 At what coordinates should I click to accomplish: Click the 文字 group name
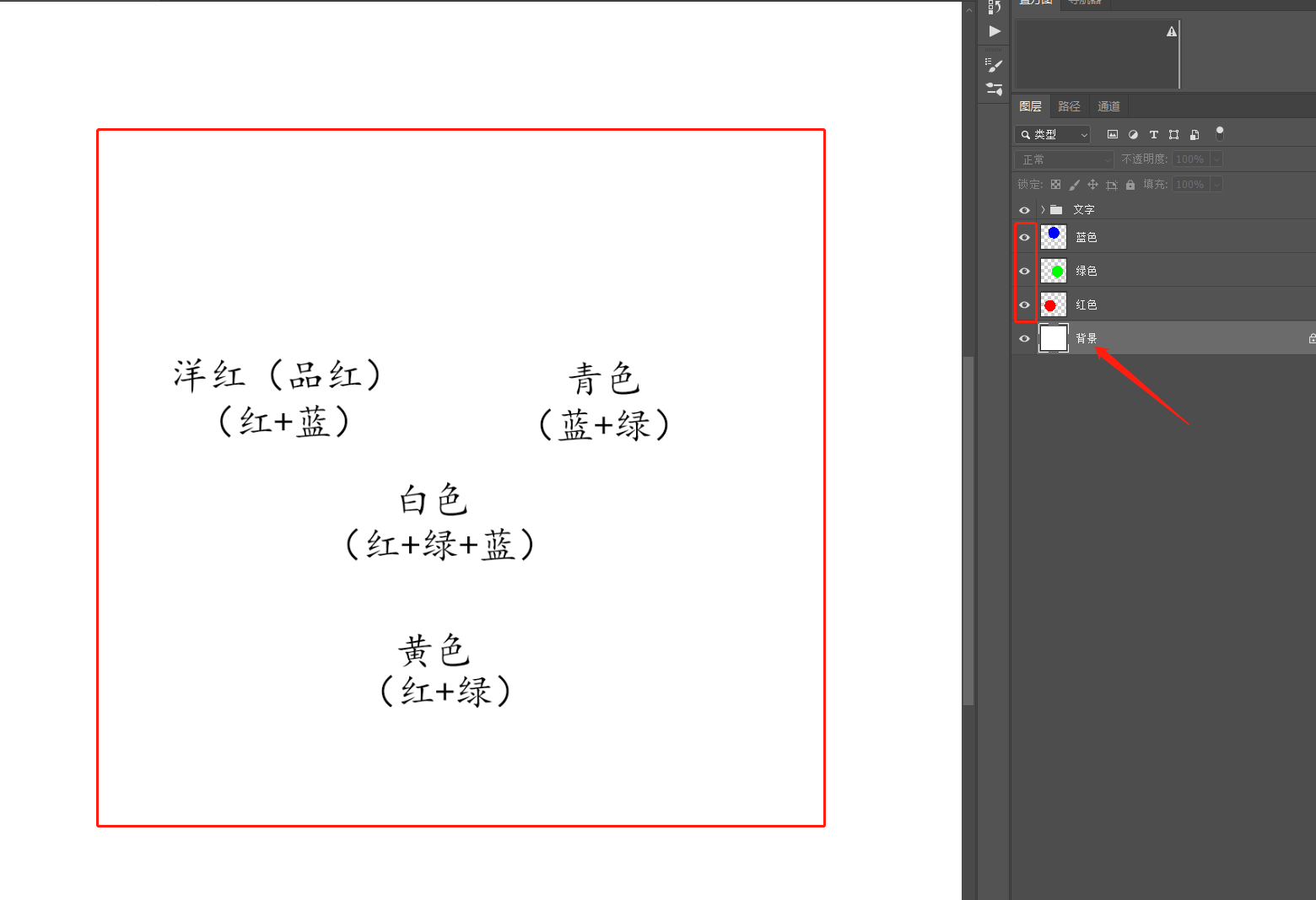1084,209
